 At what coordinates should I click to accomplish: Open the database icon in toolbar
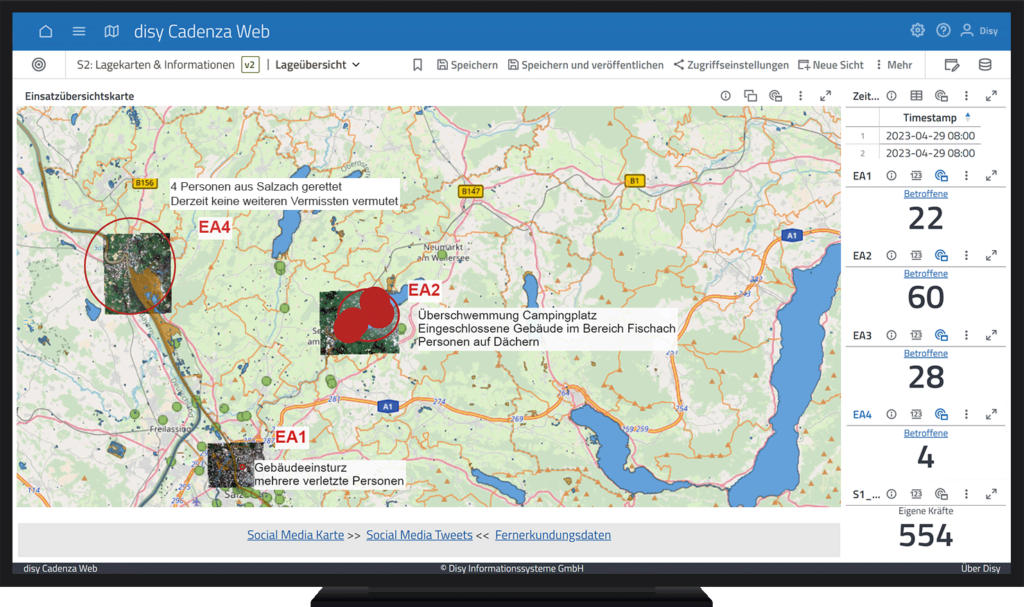tap(985, 65)
